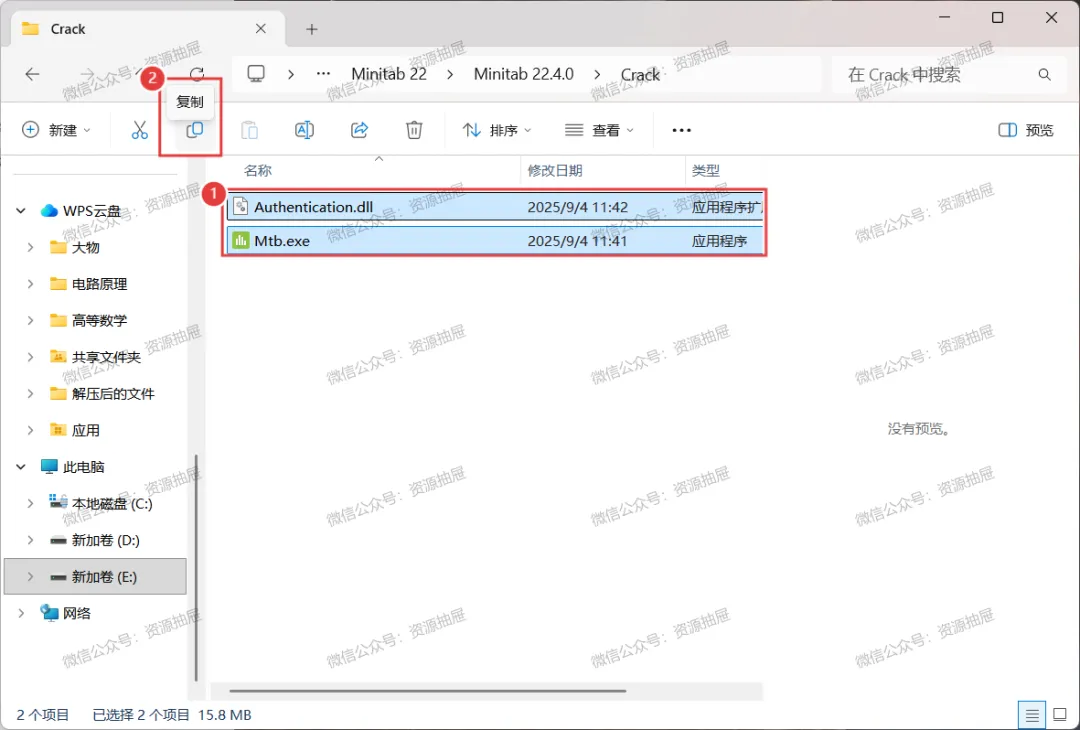The image size is (1080, 730).
Task: Refresh the folder view
Action: 197,74
